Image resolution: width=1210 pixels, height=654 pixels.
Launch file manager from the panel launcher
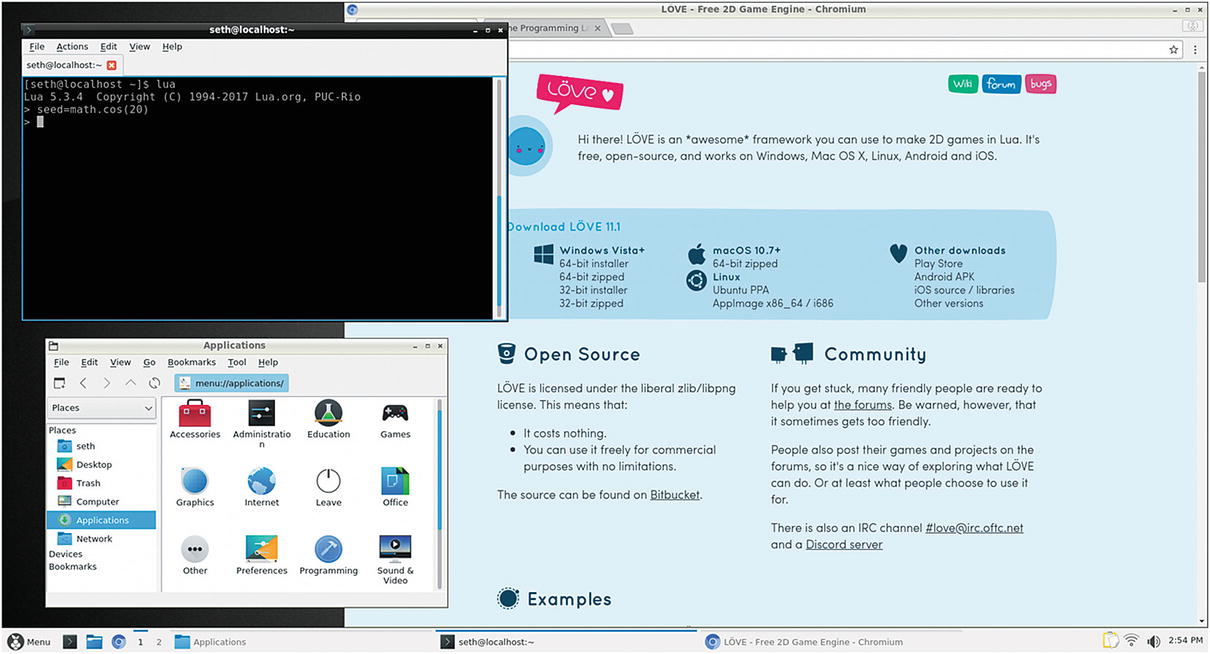coord(94,642)
